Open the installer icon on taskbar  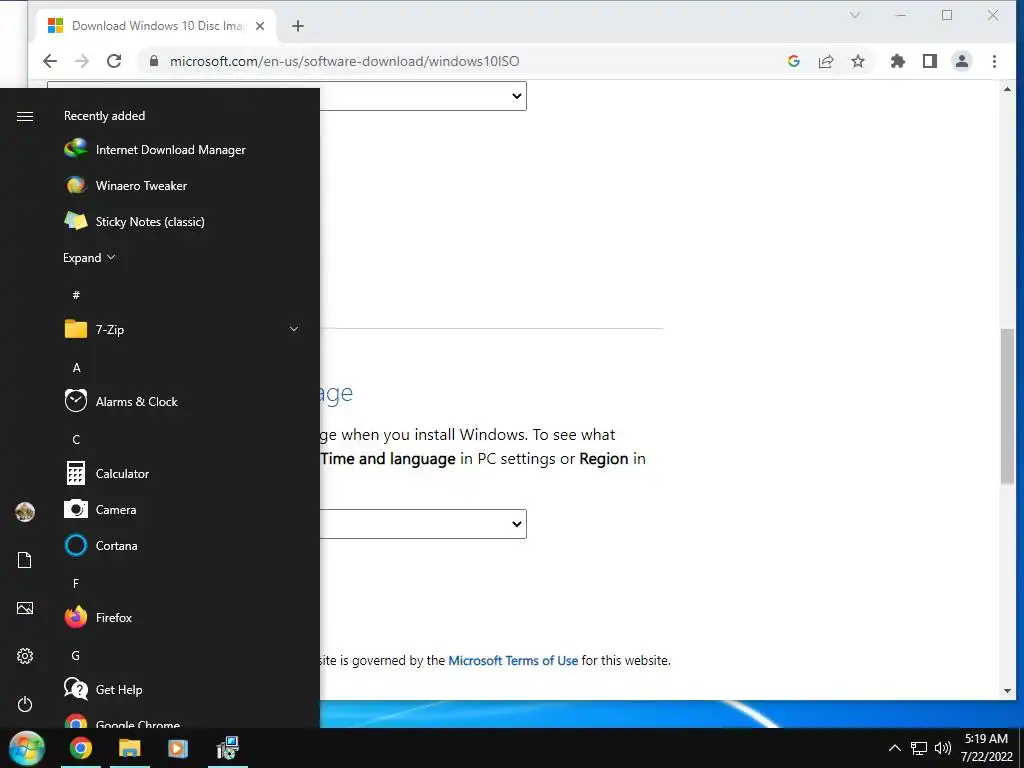[x=227, y=748]
